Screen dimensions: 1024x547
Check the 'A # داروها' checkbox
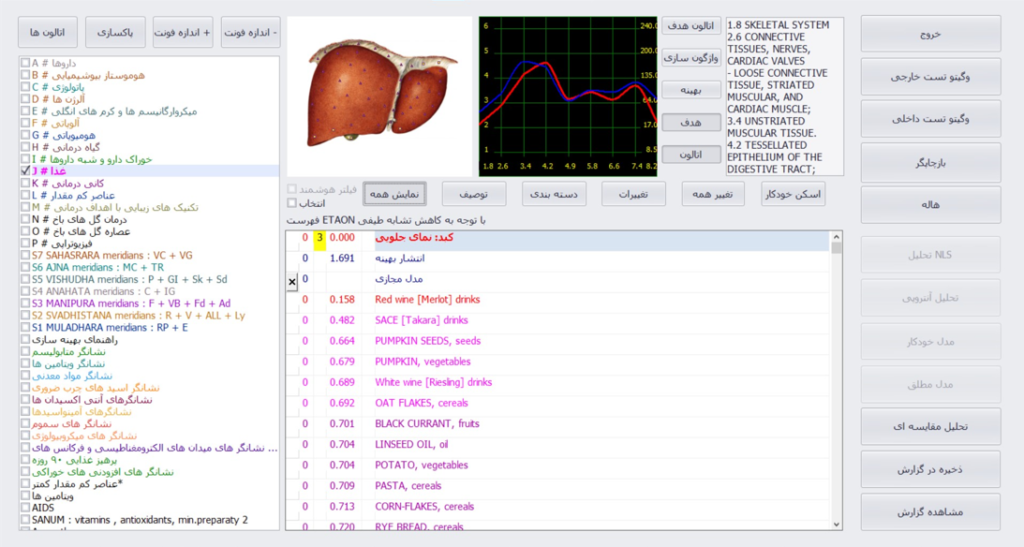tap(24, 62)
